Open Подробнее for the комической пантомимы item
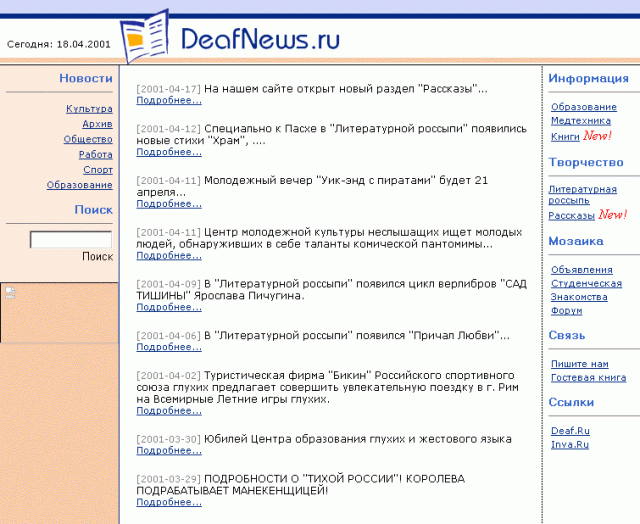 coord(169,255)
